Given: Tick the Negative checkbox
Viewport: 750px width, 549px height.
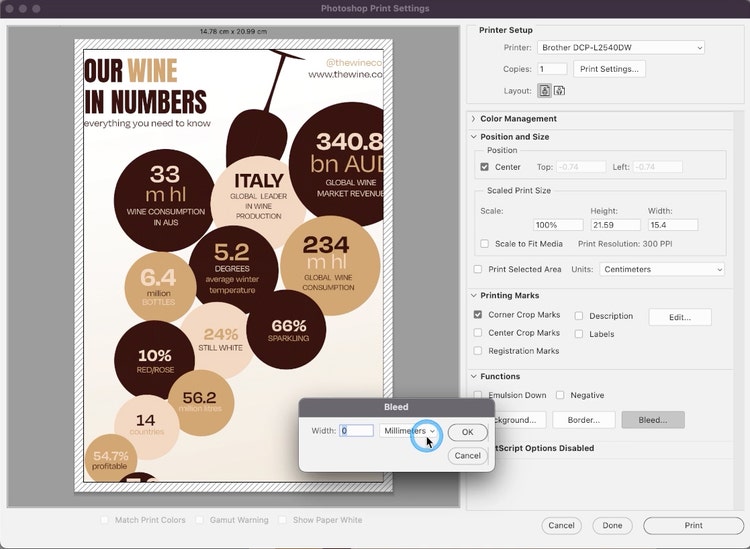Looking at the screenshot, I should click(560, 395).
